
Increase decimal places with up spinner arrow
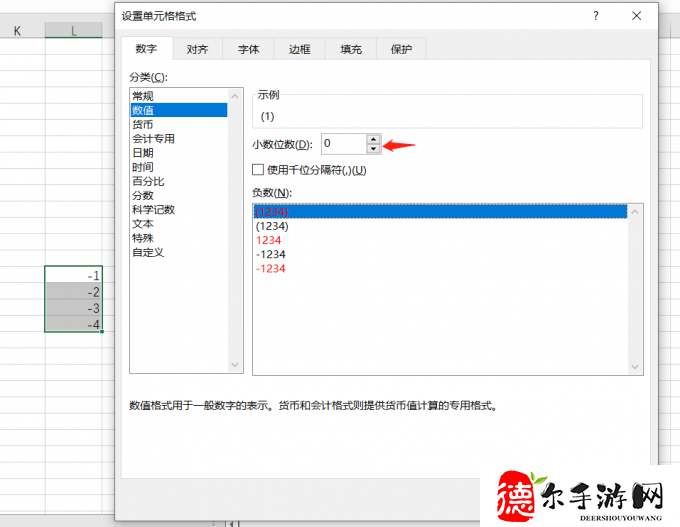tap(373, 139)
